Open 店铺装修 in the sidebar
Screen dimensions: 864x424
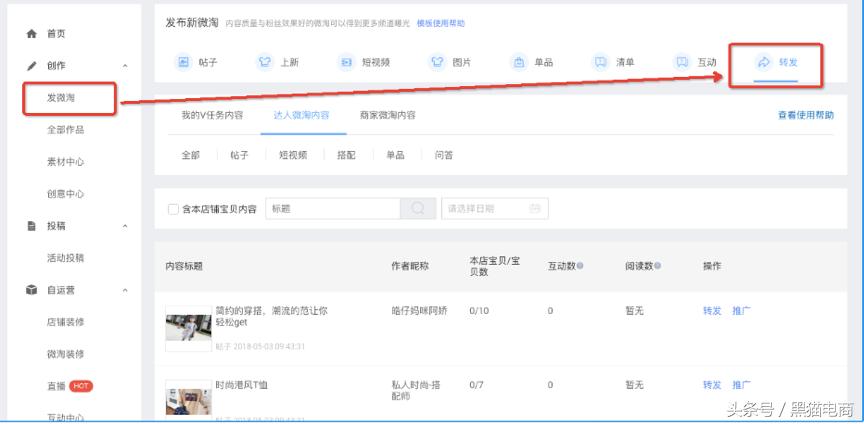click(66, 322)
